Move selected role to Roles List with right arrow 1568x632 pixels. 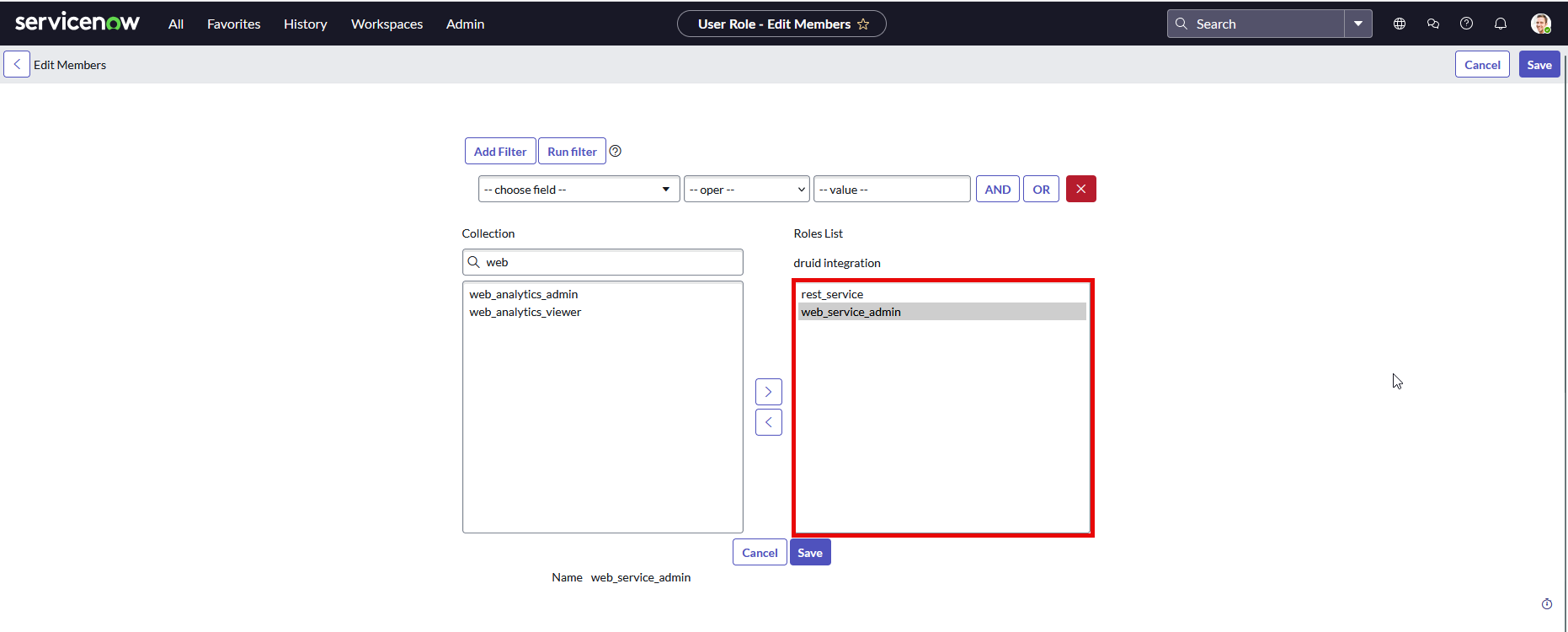tap(768, 392)
